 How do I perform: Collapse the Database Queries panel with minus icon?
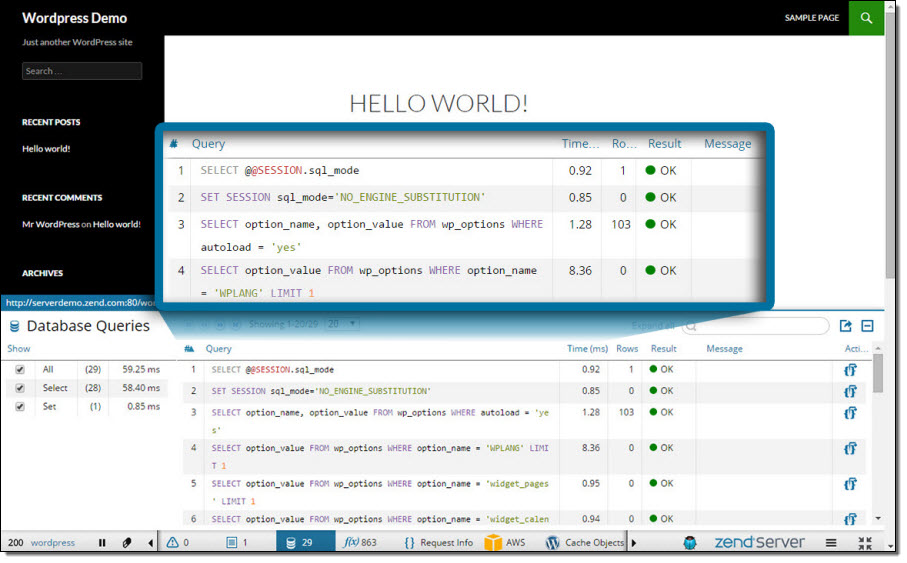click(867, 326)
